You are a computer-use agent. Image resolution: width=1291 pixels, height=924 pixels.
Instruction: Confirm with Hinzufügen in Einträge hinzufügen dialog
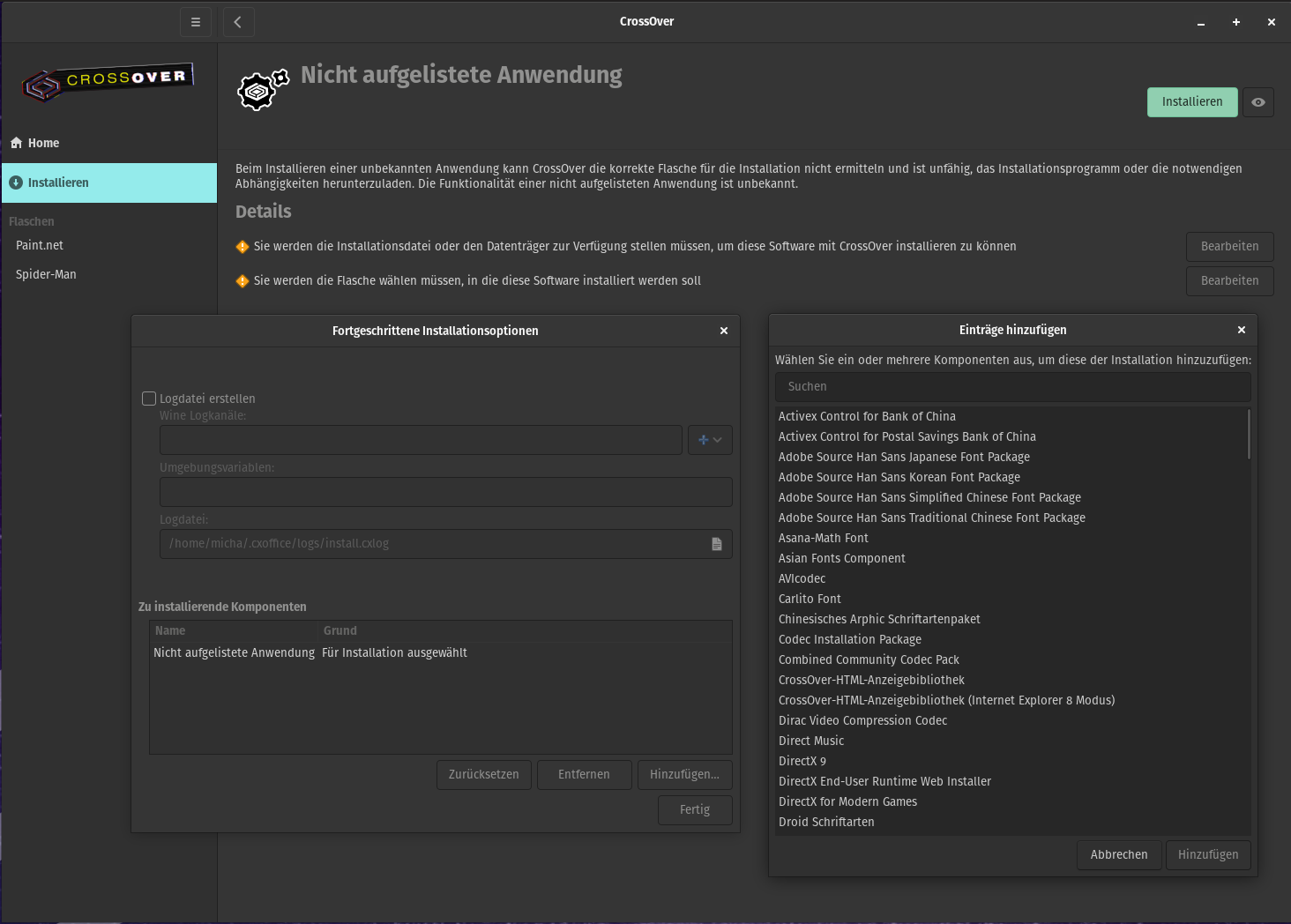click(1208, 855)
